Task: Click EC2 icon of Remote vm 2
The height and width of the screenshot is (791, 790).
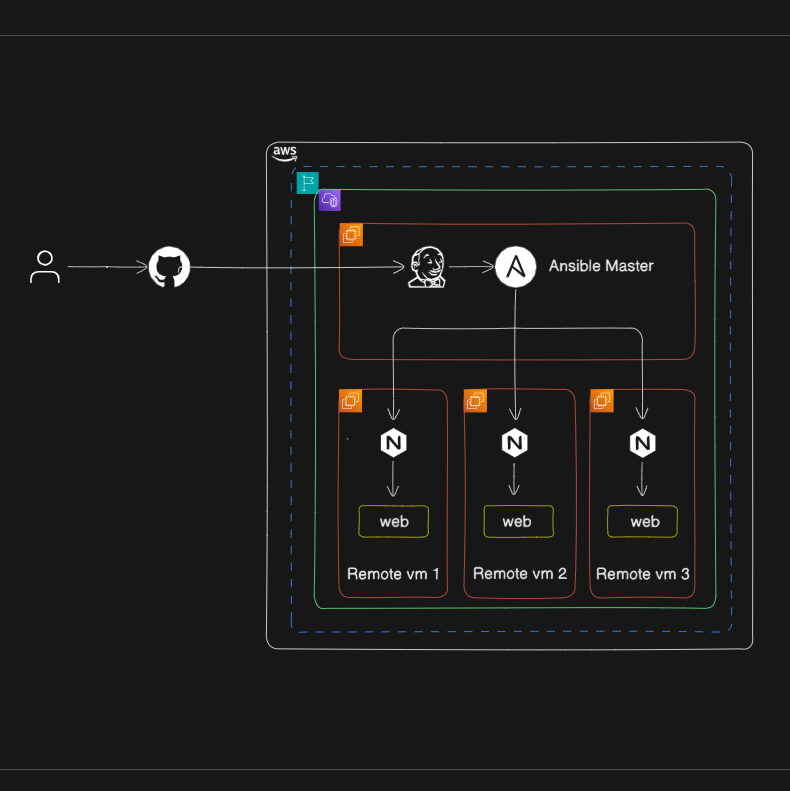Action: point(475,401)
